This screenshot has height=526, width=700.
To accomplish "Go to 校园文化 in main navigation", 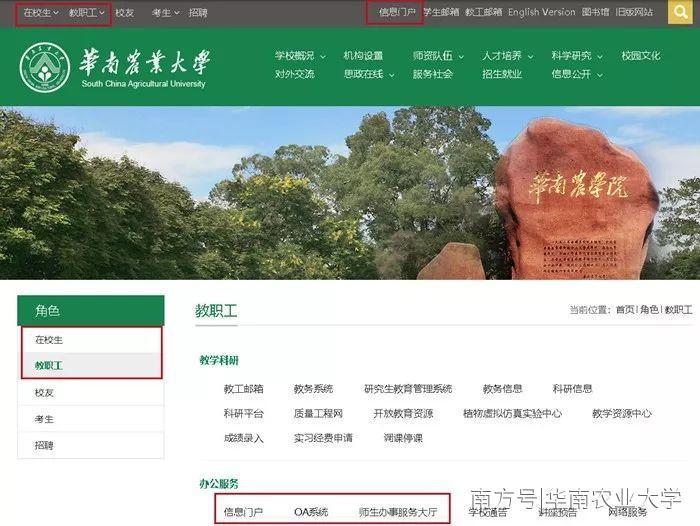I will [x=640, y=56].
